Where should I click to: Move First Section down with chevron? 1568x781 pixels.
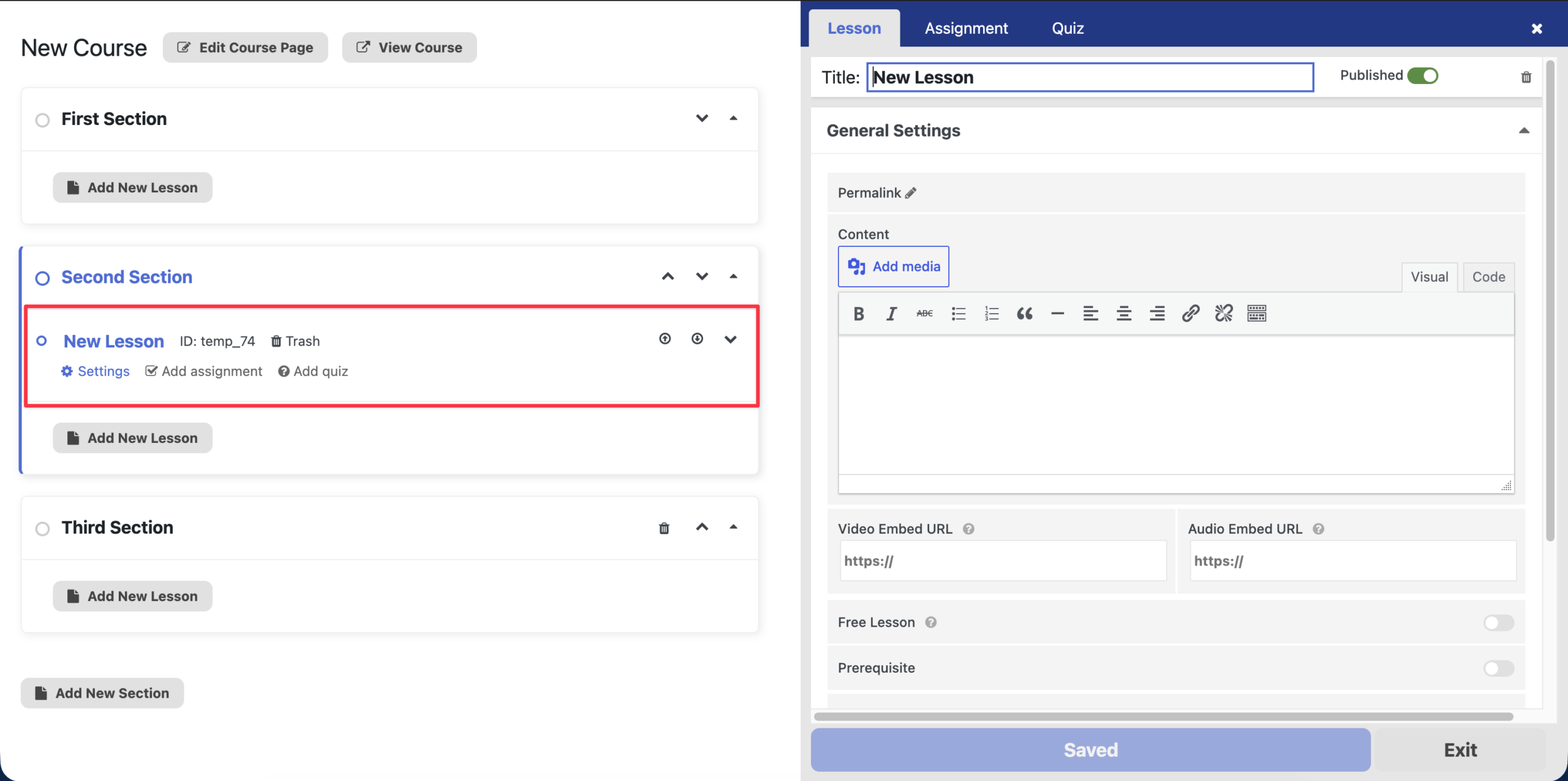(702, 118)
